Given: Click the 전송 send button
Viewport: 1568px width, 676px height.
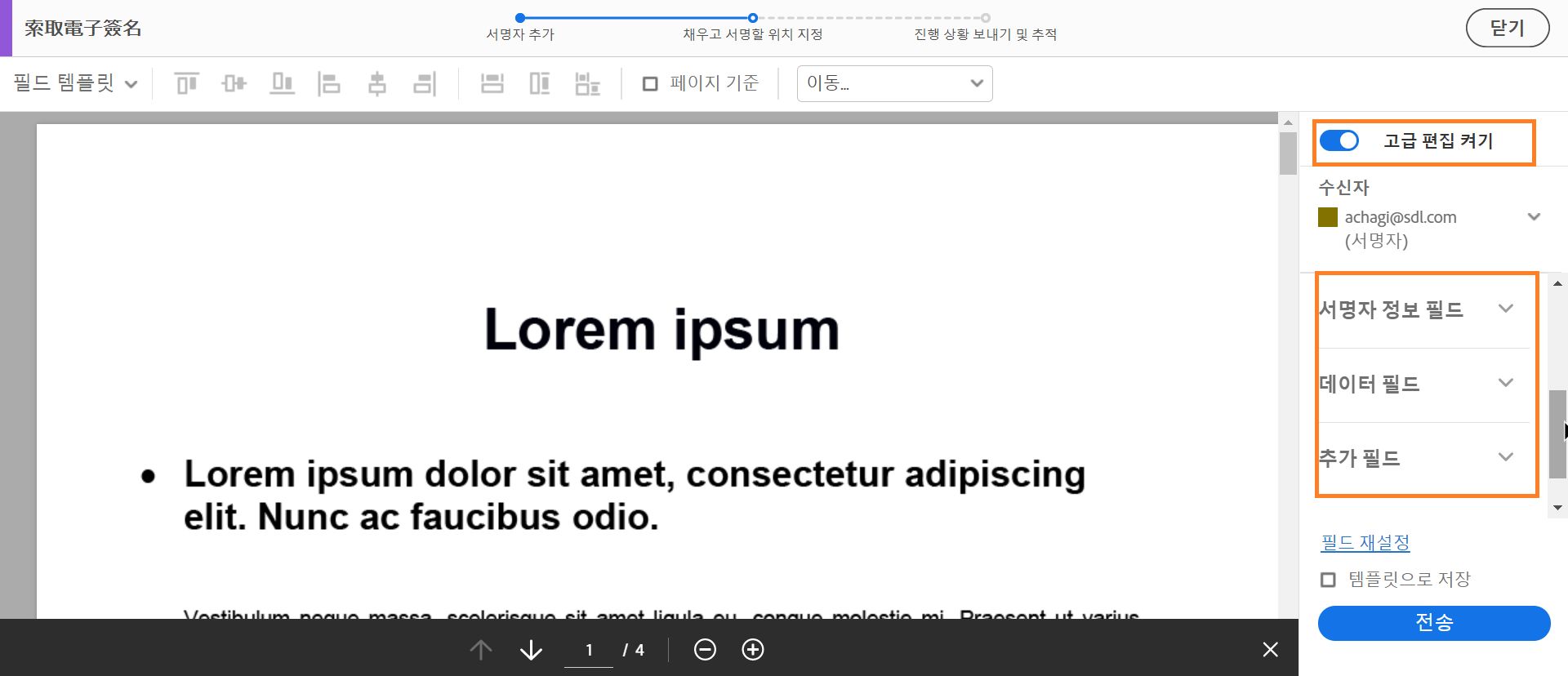Looking at the screenshot, I should point(1434,623).
